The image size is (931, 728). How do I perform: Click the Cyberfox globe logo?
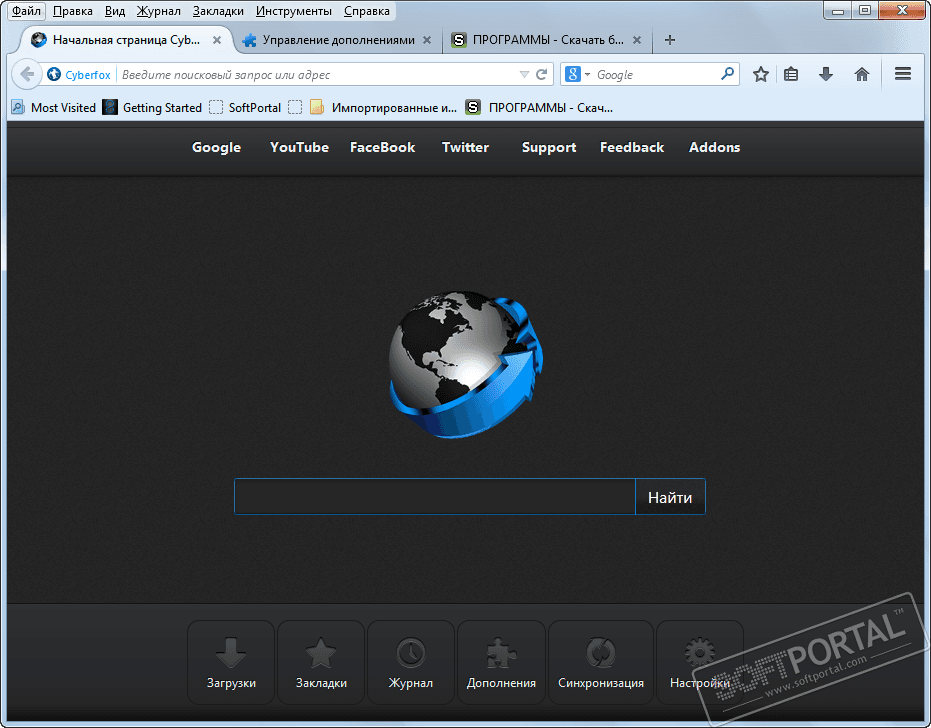[x=466, y=364]
